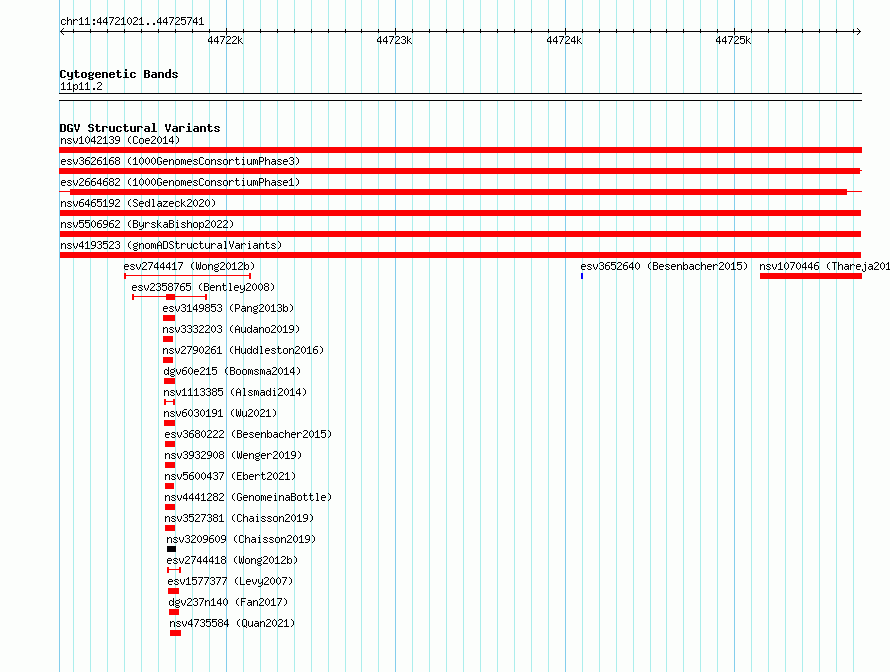This screenshot has width=890, height=672.
Task: Select the nsv5600437 (Ebert2021) label
Action: point(230,476)
